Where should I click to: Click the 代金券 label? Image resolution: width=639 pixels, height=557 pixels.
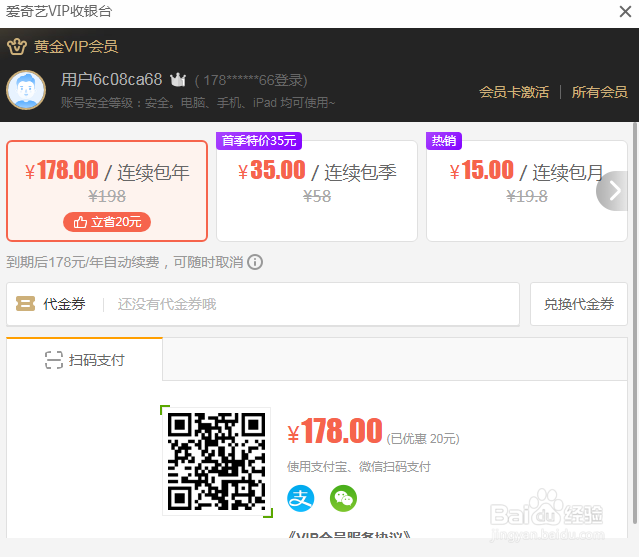[64, 304]
